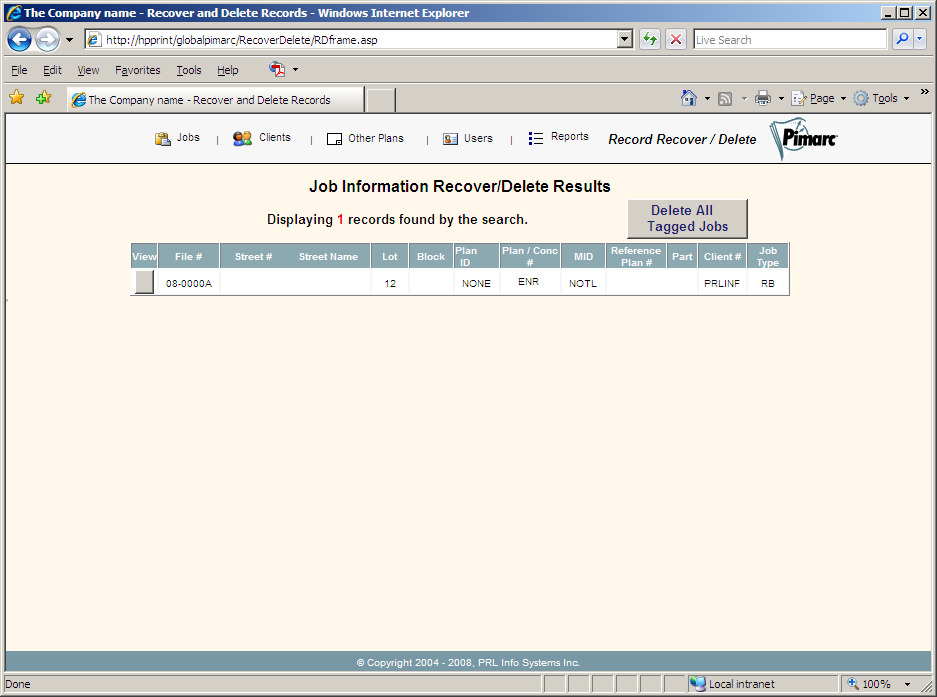
Task: Go to the Jobs section
Action: 177,138
